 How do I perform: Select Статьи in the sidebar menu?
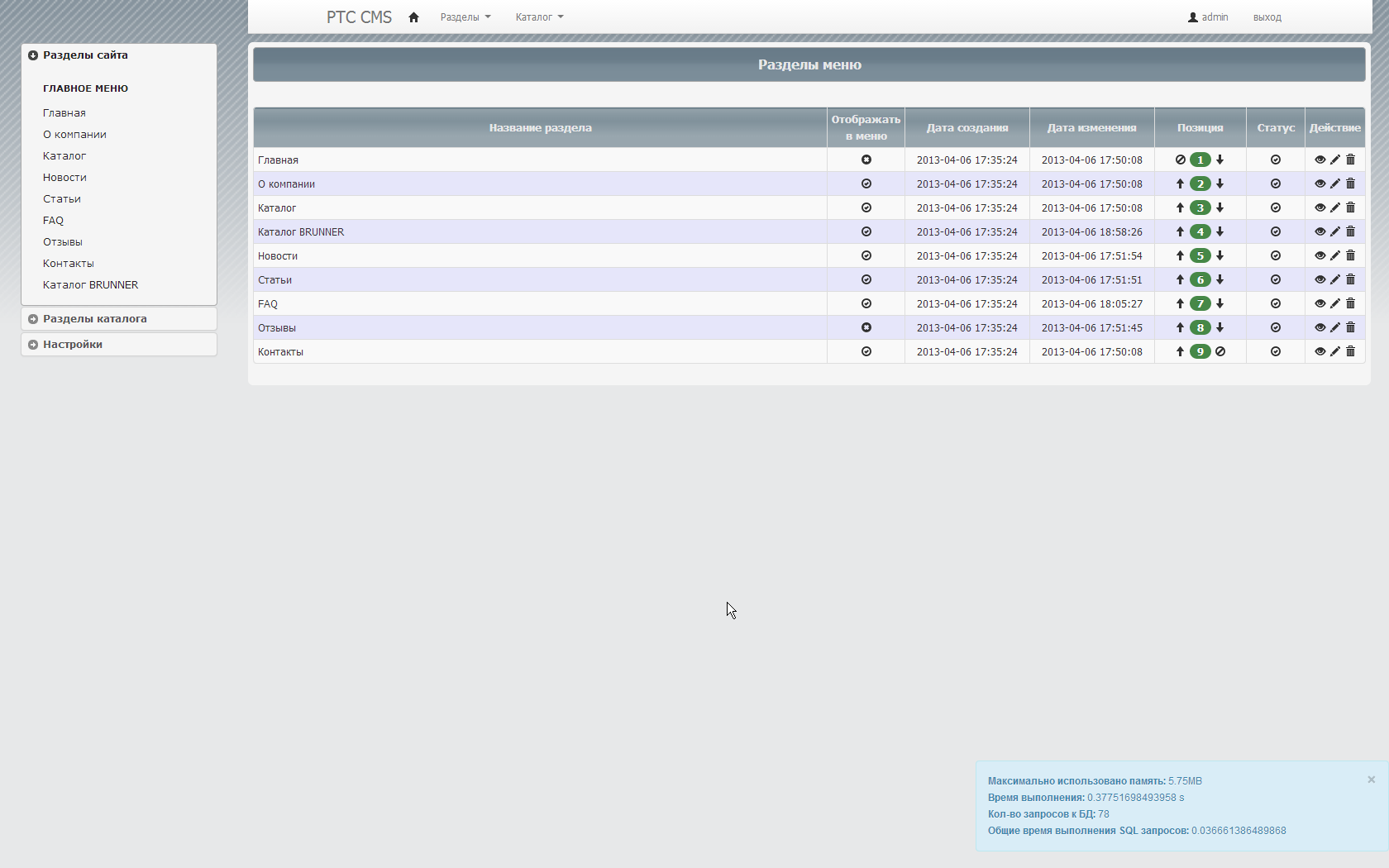(62, 199)
